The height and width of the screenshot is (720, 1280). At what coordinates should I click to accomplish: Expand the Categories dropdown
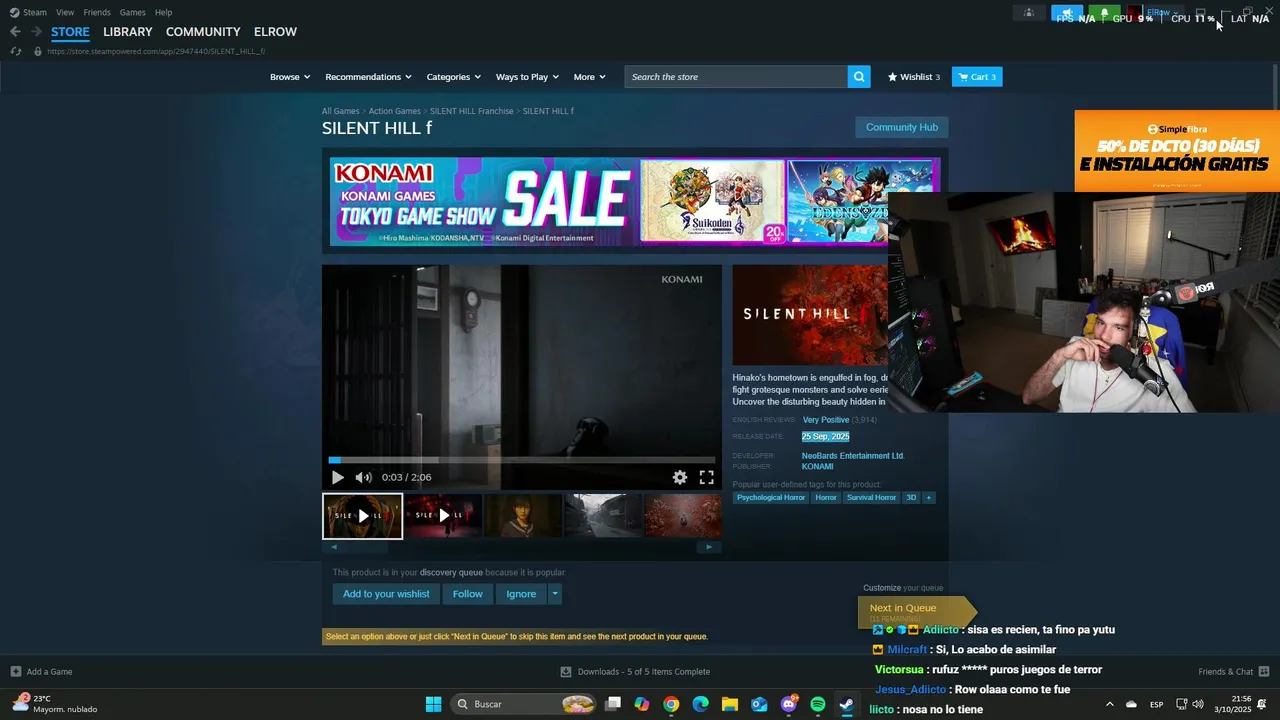[x=453, y=77]
